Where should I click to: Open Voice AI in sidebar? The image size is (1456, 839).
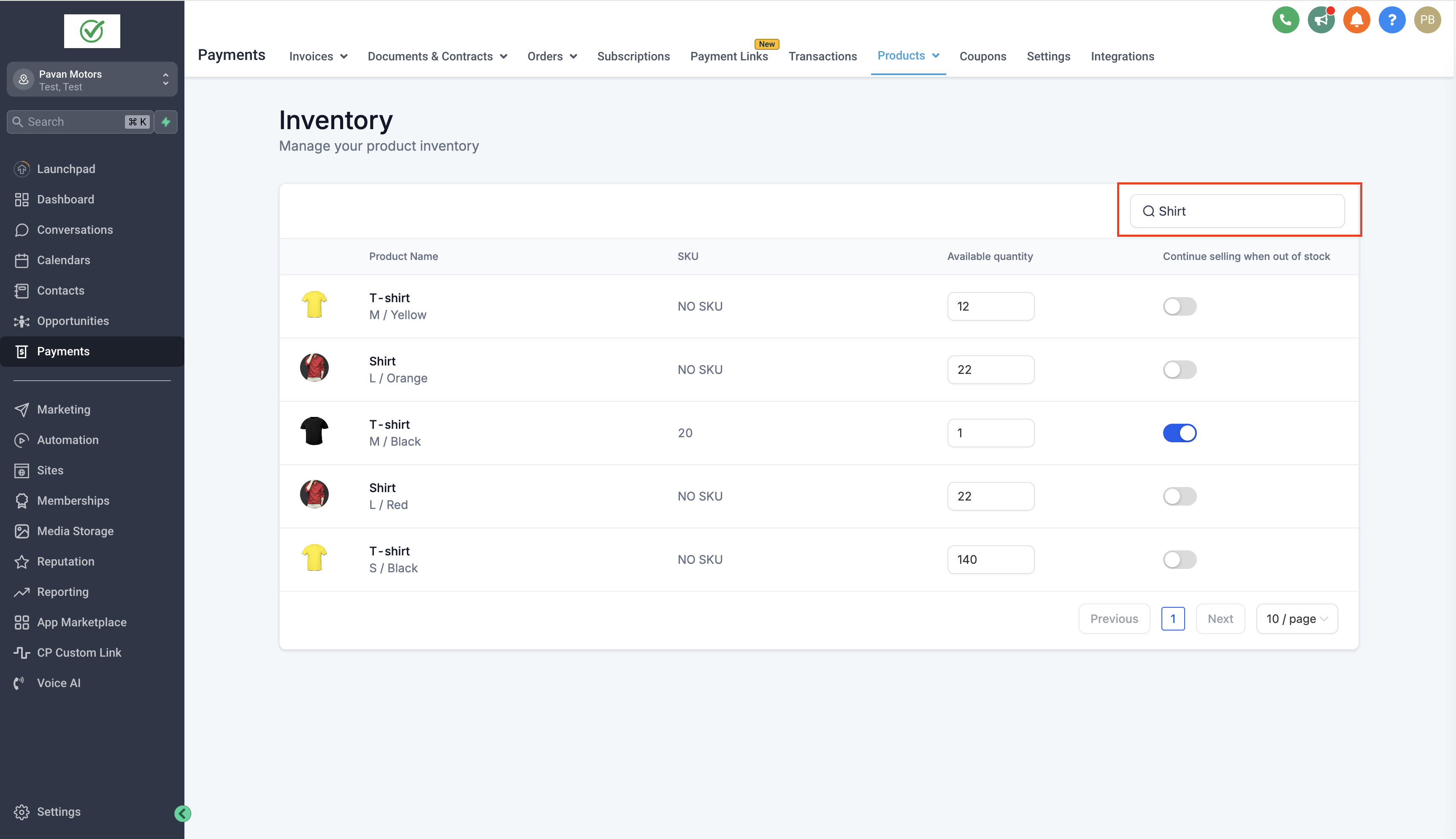58,683
